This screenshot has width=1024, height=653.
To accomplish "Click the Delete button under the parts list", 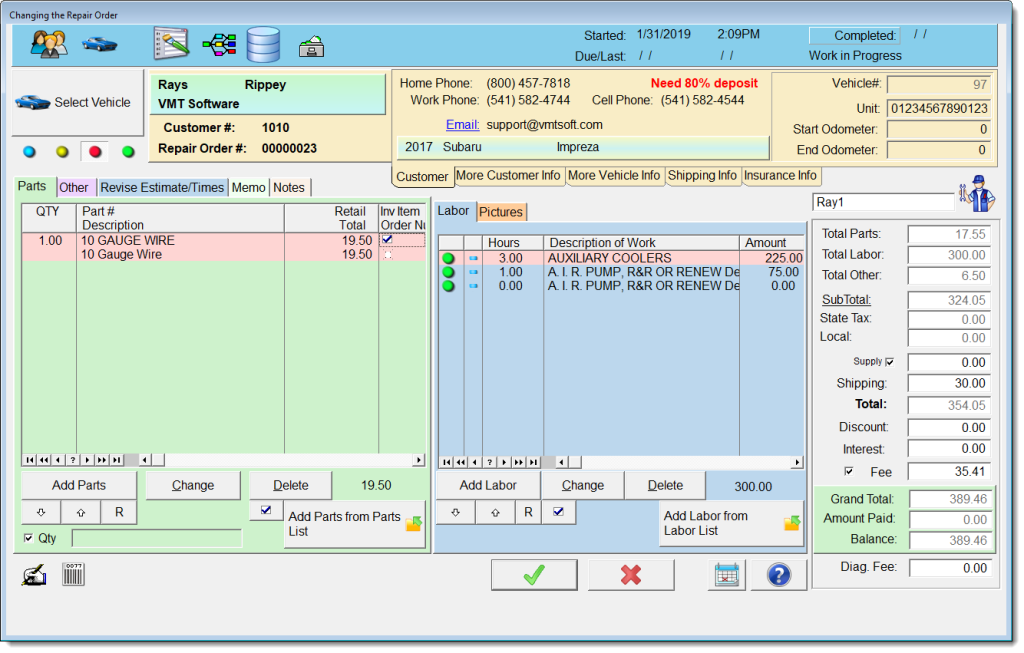I will click(x=291, y=485).
